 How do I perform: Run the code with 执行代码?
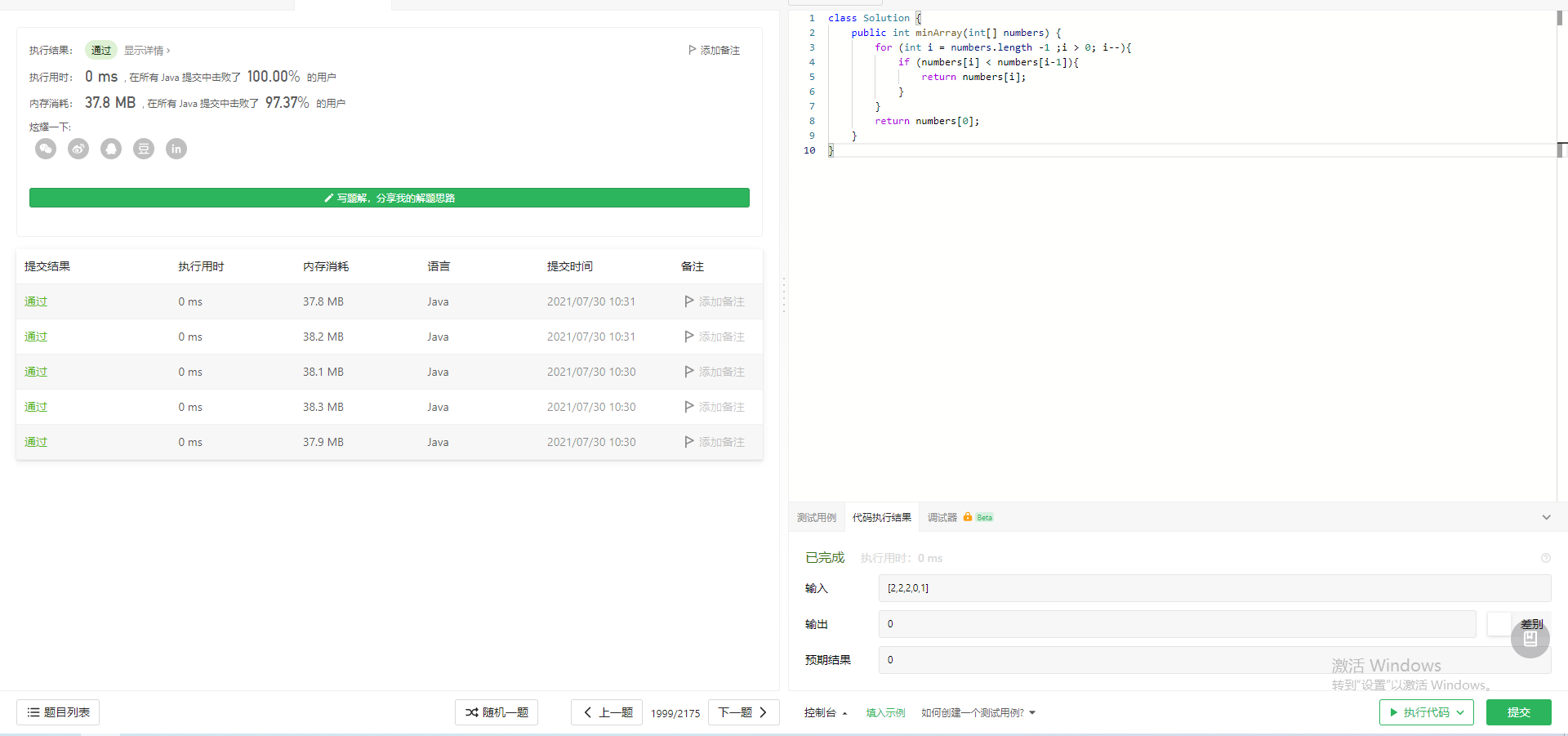[1427, 712]
